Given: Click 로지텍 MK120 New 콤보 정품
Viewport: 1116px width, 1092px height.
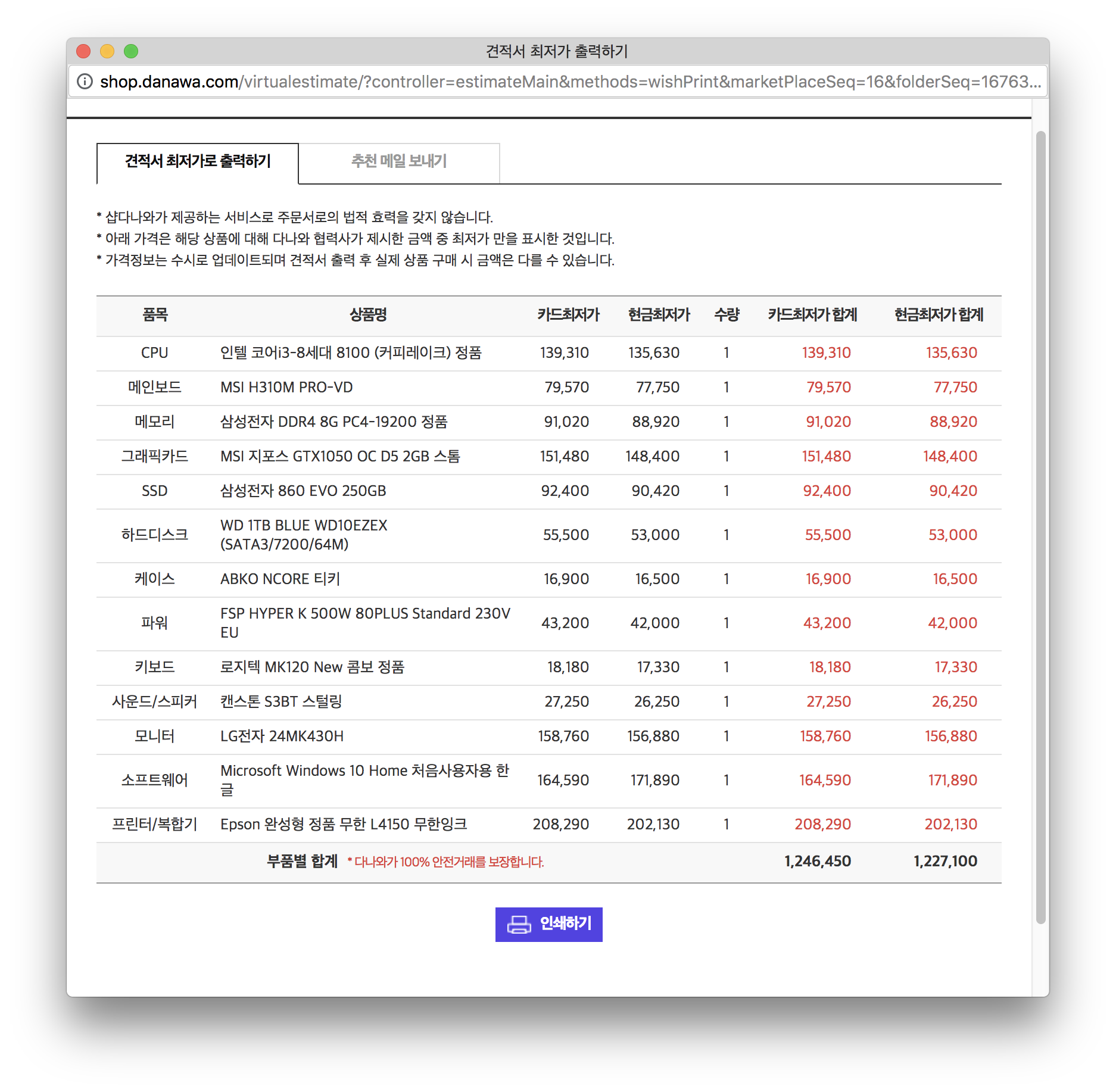Looking at the screenshot, I should click(x=313, y=667).
